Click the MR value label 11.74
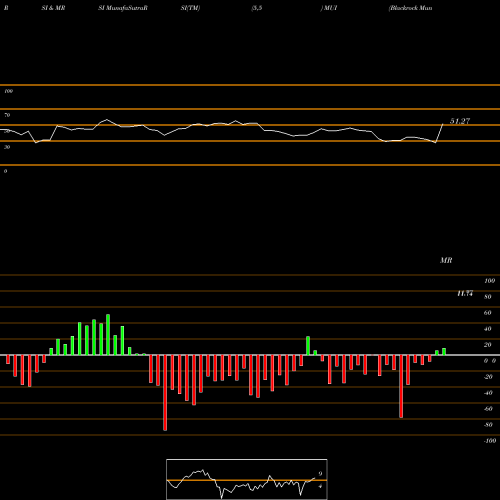 pyautogui.click(x=465, y=293)
